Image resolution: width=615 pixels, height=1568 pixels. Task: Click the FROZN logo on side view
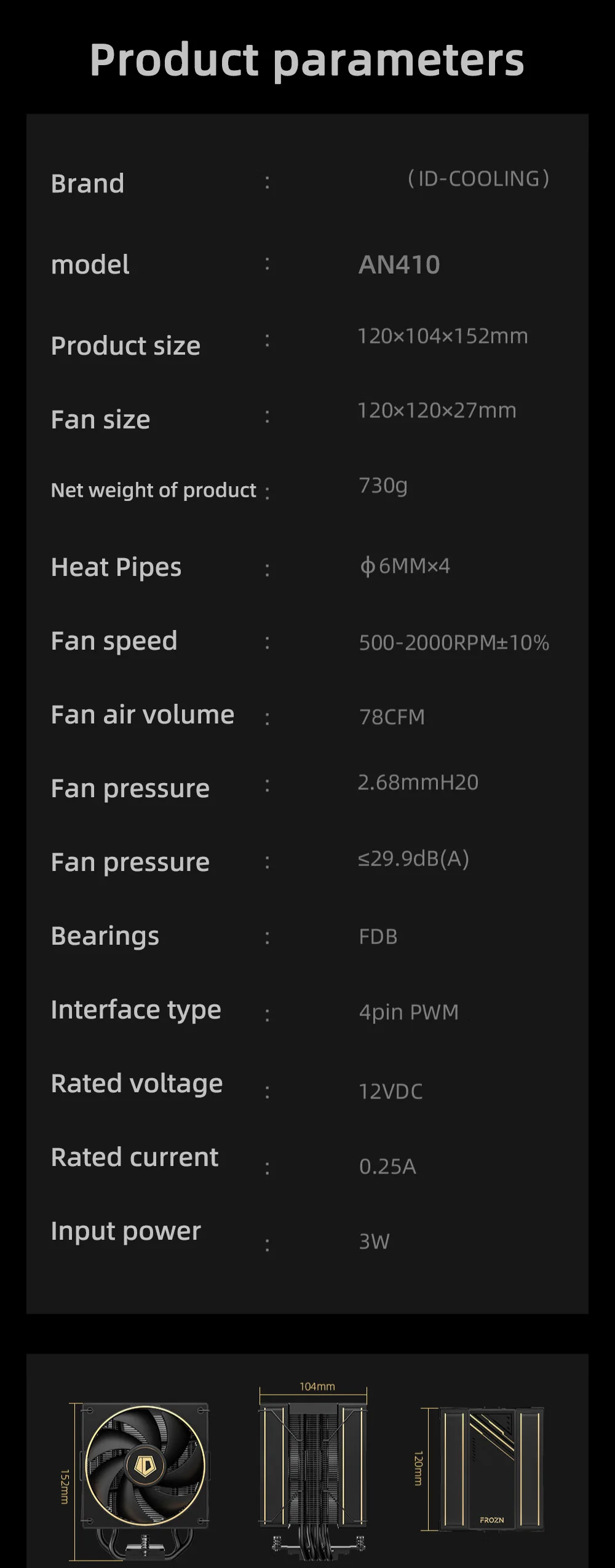491,1519
